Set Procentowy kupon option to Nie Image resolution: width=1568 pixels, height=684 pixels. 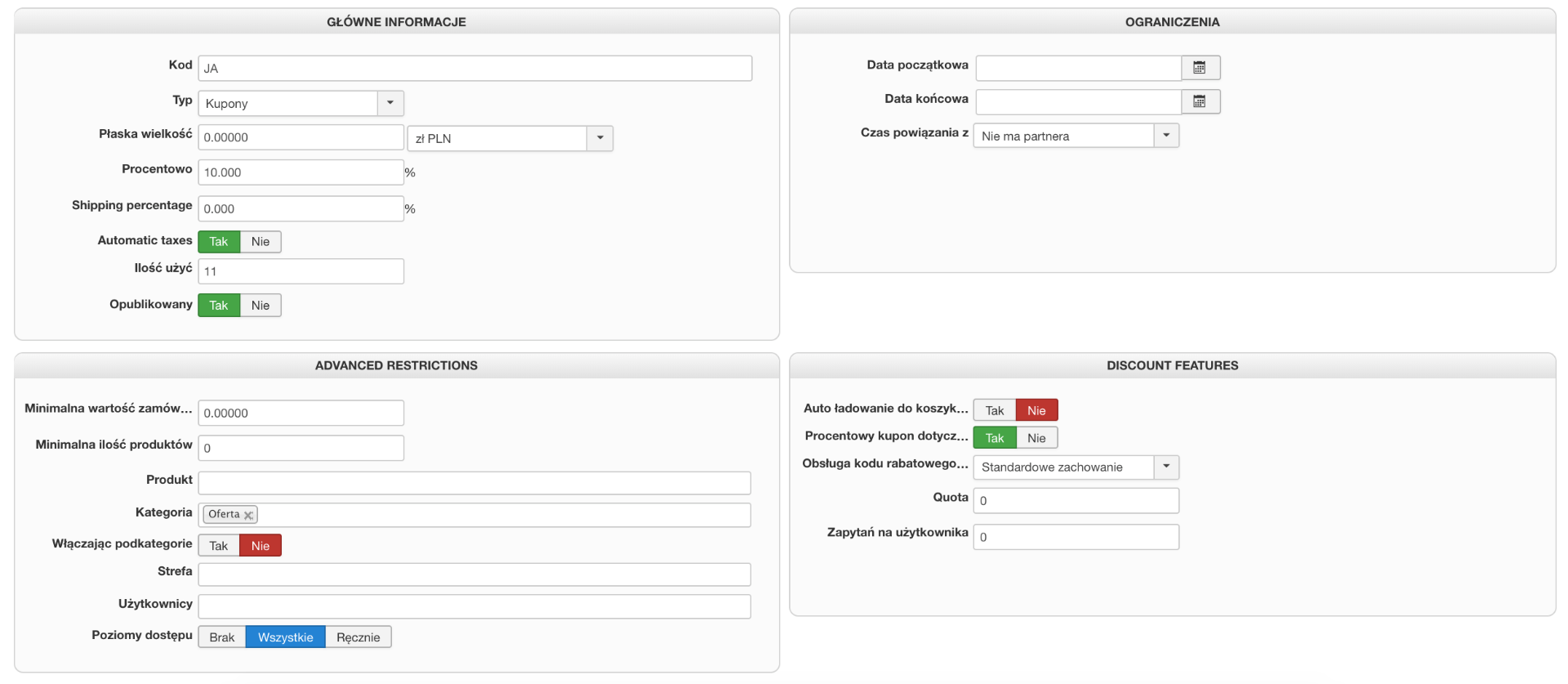(1036, 438)
